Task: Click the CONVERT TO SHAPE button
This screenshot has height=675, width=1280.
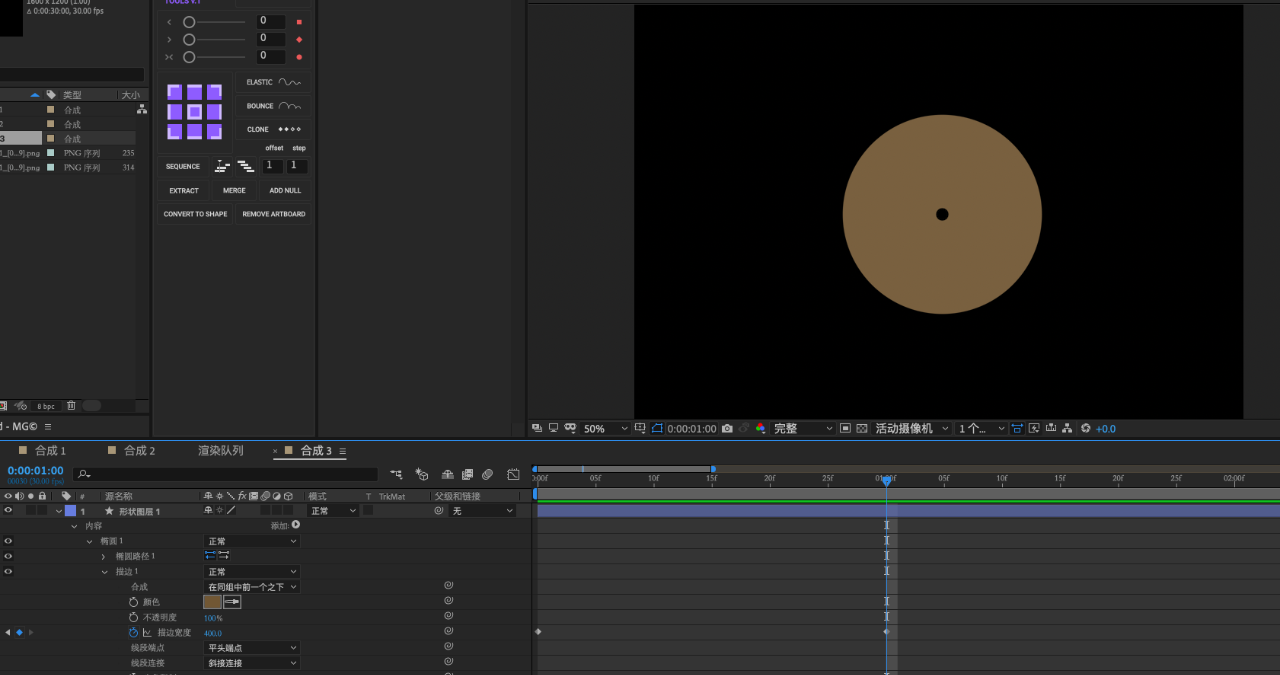Action: (196, 214)
